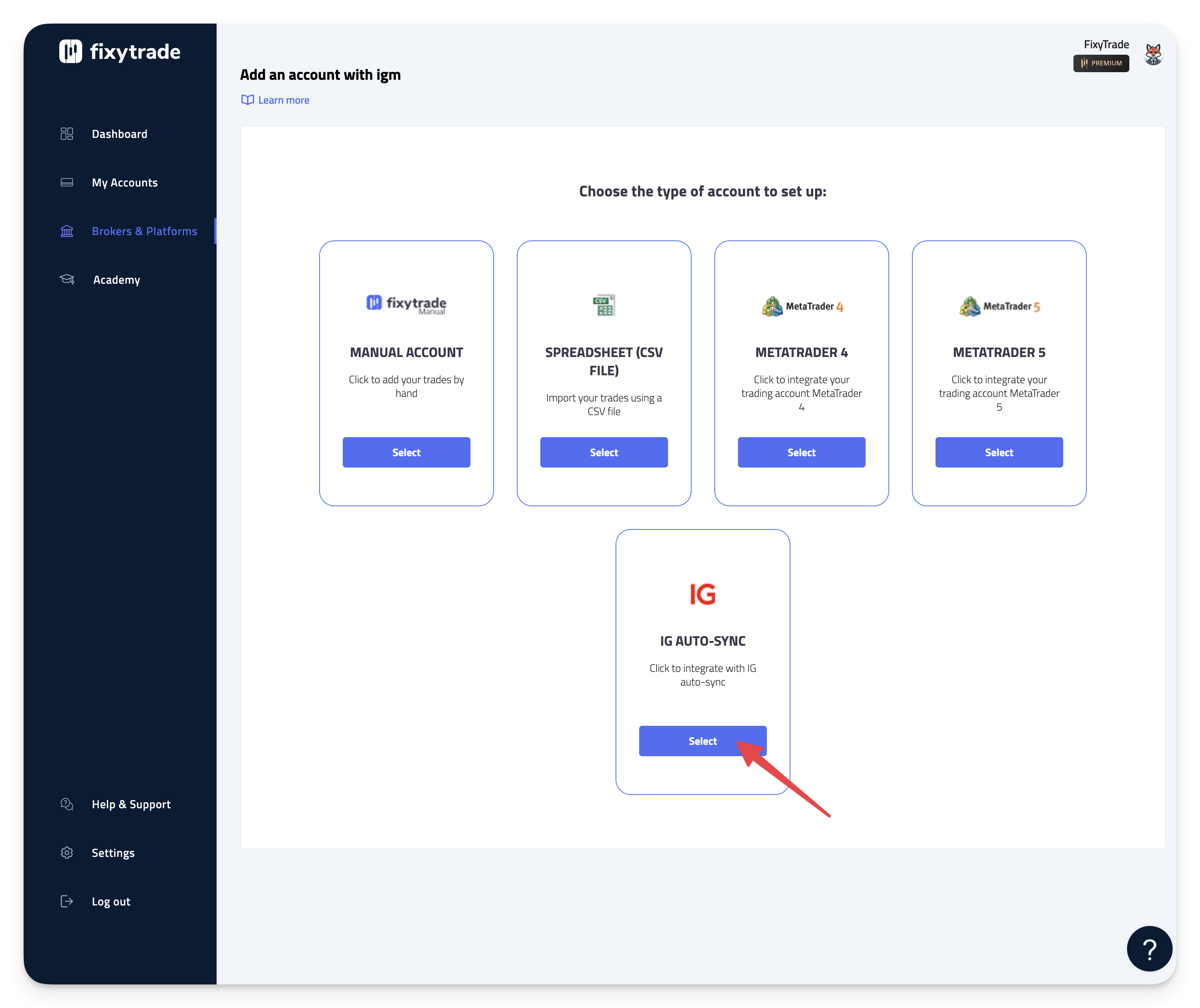Click the Brokers & Platforms bank icon
This screenshot has width=1200, height=1008.
pos(67,231)
